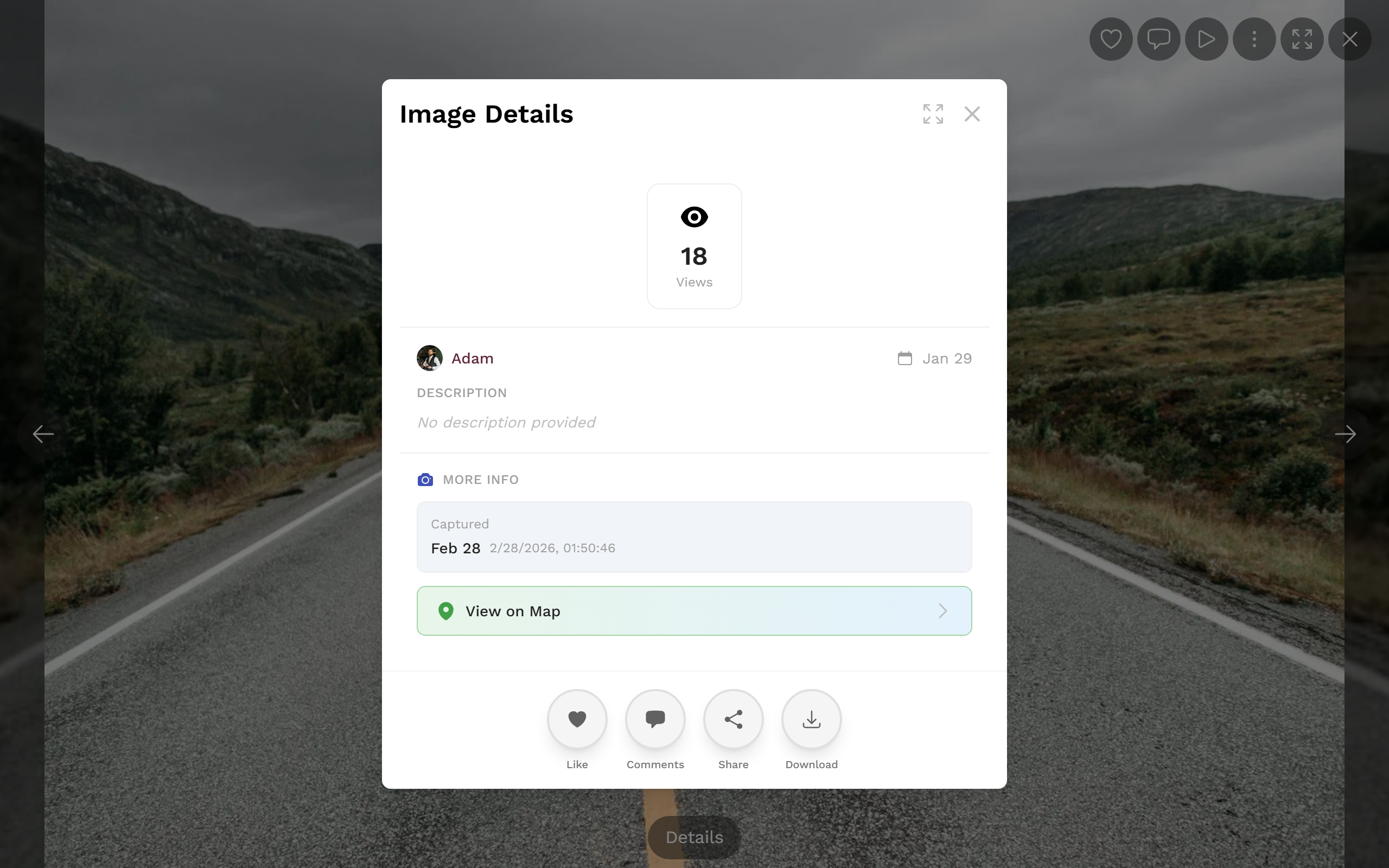
Task: Click the calendar icon beside Jan 29
Action: click(x=904, y=358)
